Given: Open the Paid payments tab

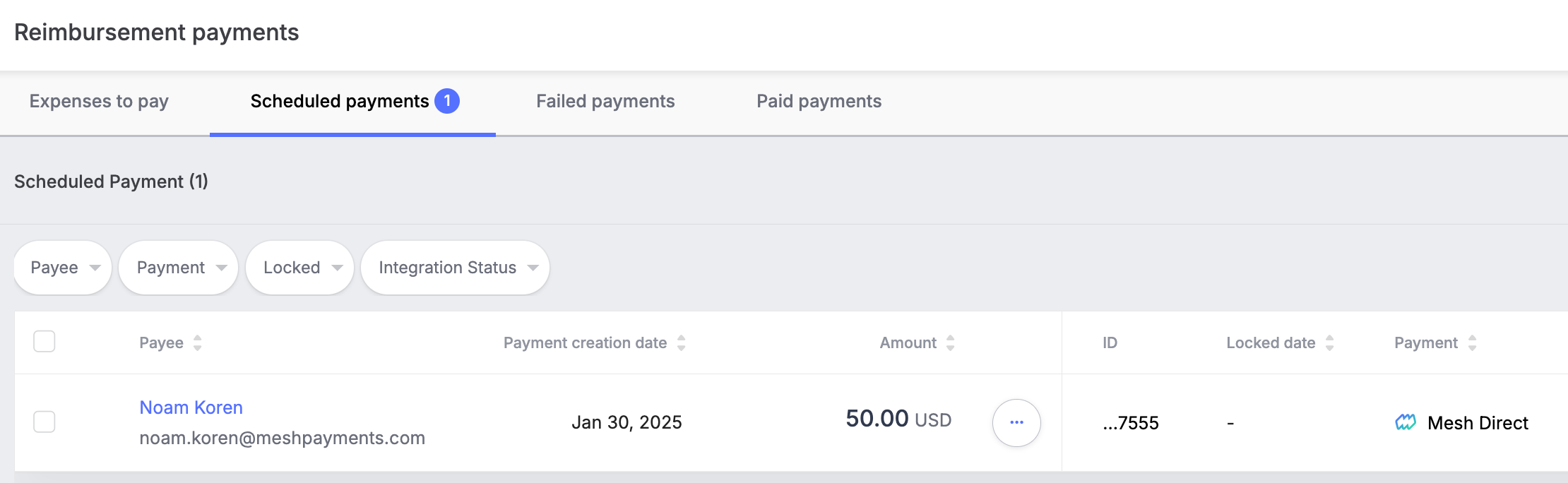Looking at the screenshot, I should (819, 101).
